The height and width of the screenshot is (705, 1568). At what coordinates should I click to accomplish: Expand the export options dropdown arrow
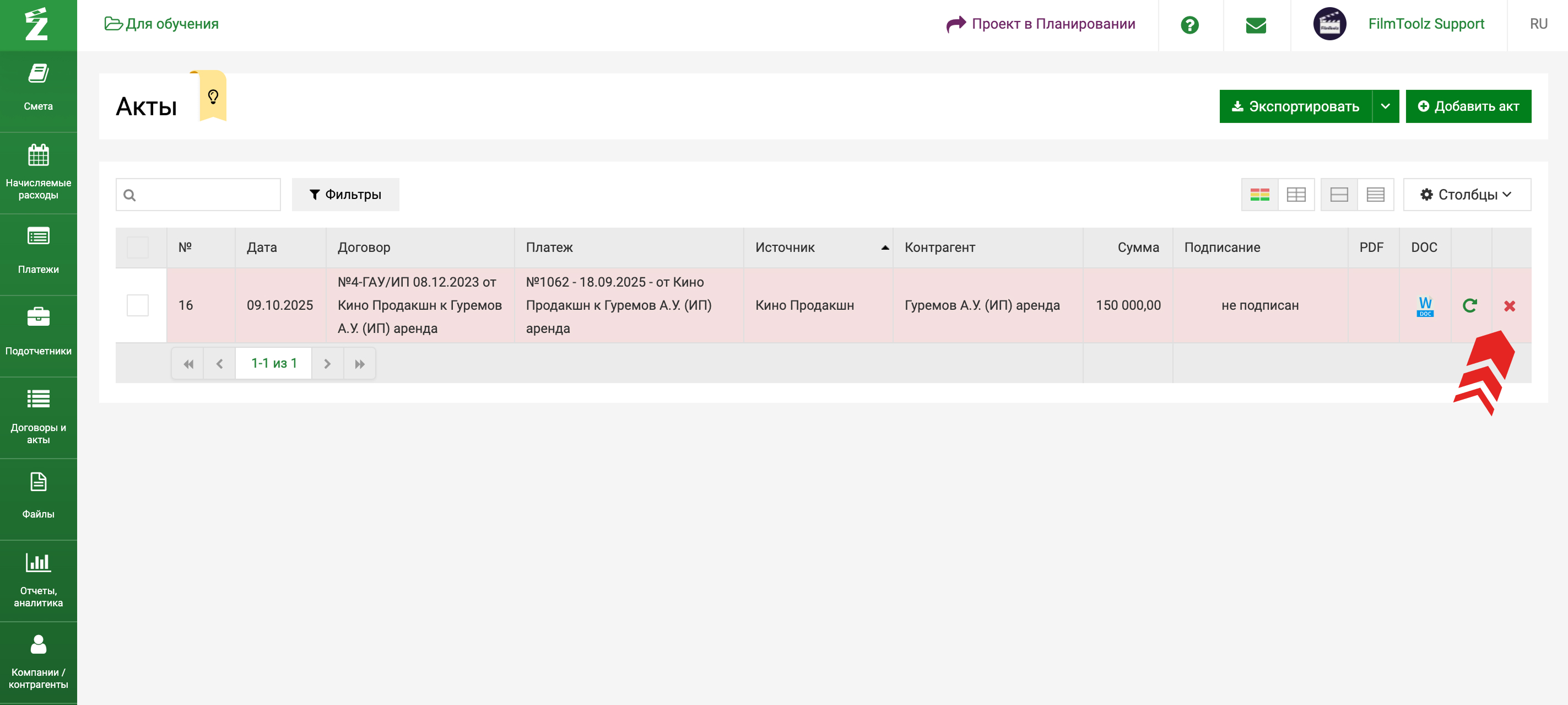pos(1385,106)
